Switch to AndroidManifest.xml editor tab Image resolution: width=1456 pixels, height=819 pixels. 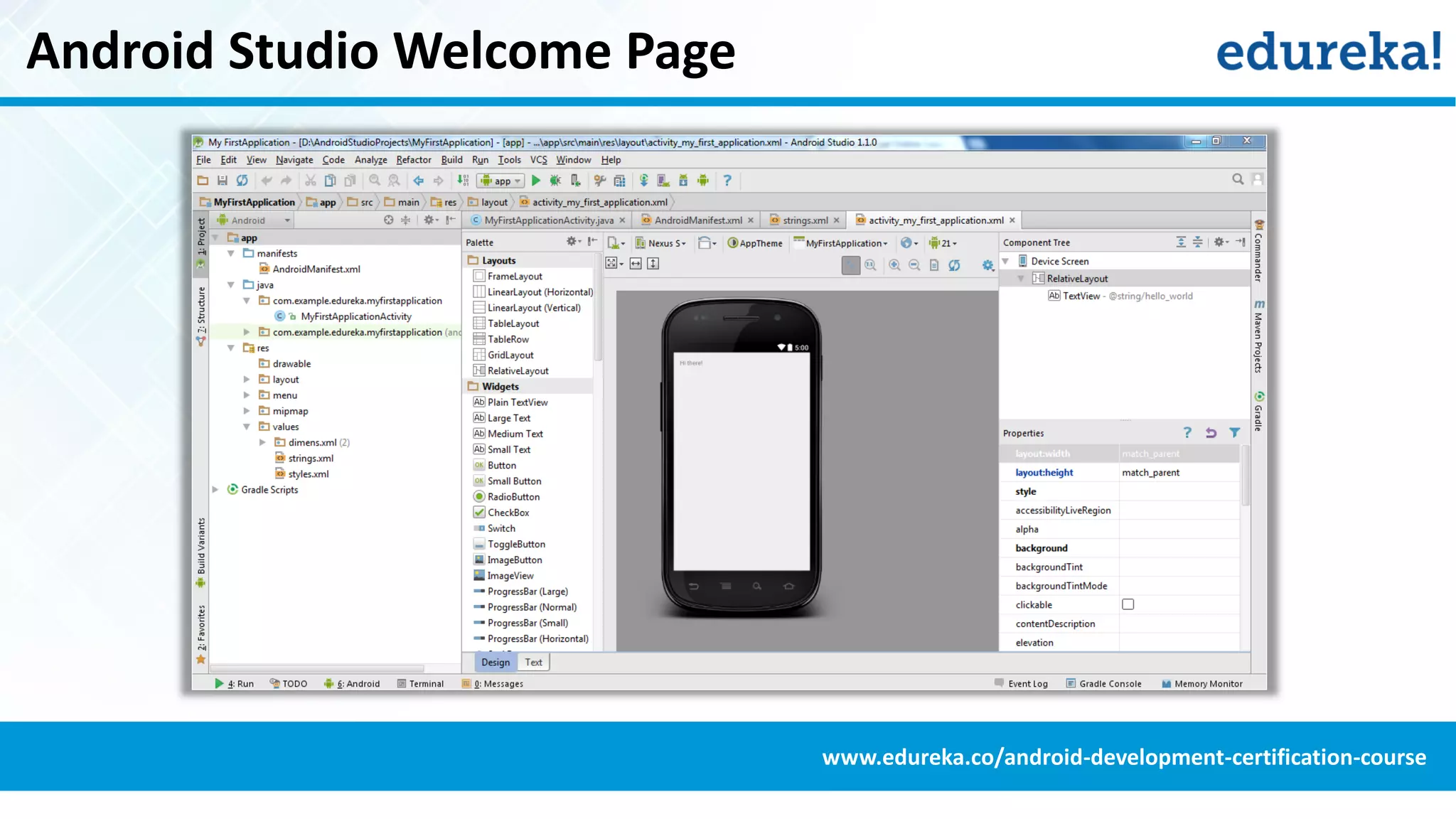(x=697, y=220)
